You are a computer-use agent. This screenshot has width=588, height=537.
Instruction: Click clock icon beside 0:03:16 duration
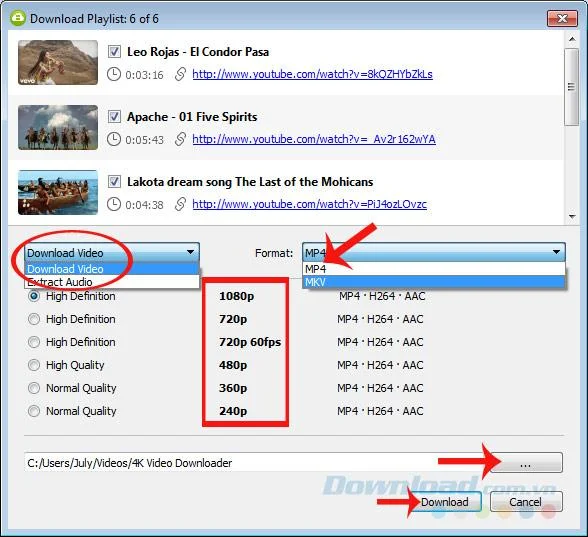pyautogui.click(x=114, y=74)
